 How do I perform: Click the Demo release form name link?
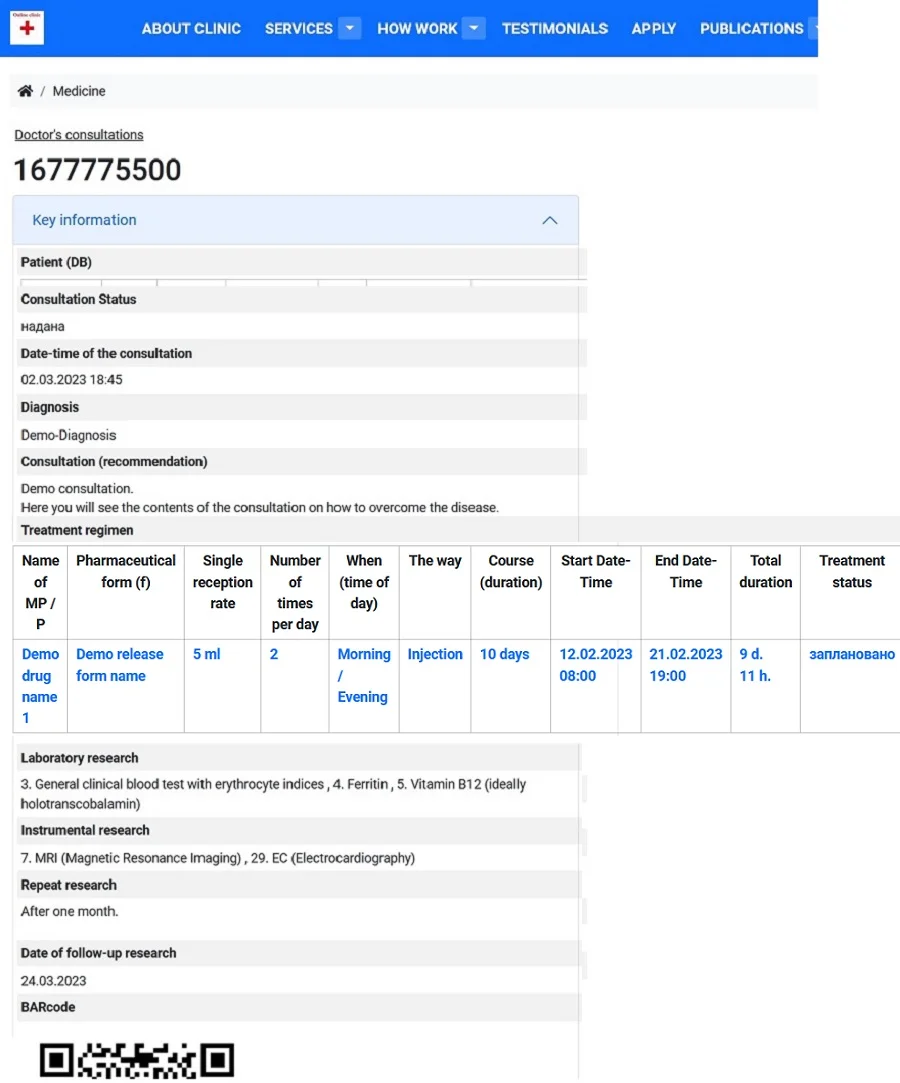[x=119, y=664]
